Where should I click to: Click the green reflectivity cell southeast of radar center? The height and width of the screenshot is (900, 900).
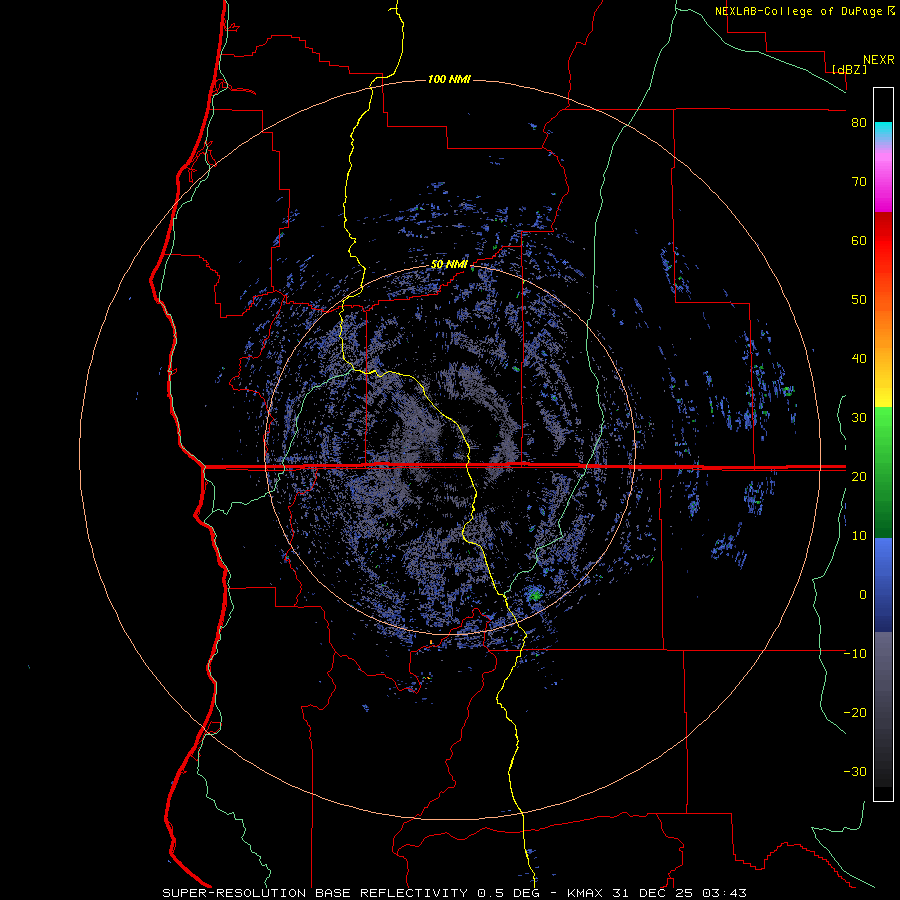(x=535, y=595)
